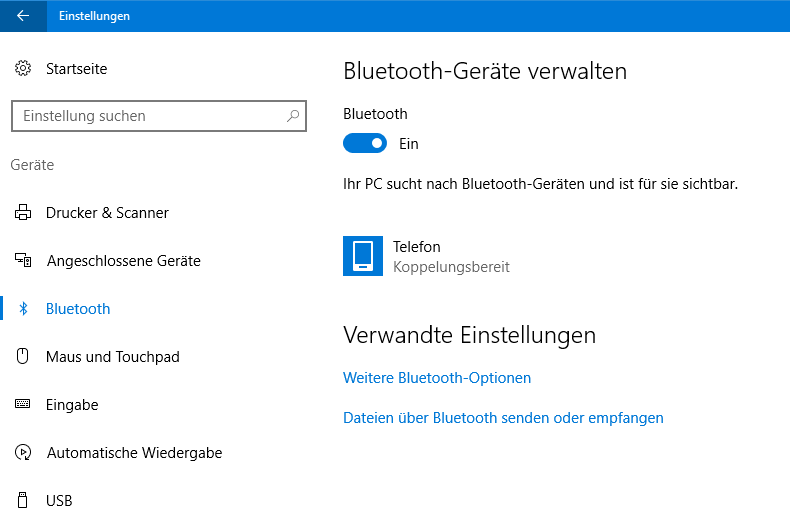Viewport: 790px width, 517px height.
Task: Open Automatische Wiedergabe settings page
Action: point(134,453)
